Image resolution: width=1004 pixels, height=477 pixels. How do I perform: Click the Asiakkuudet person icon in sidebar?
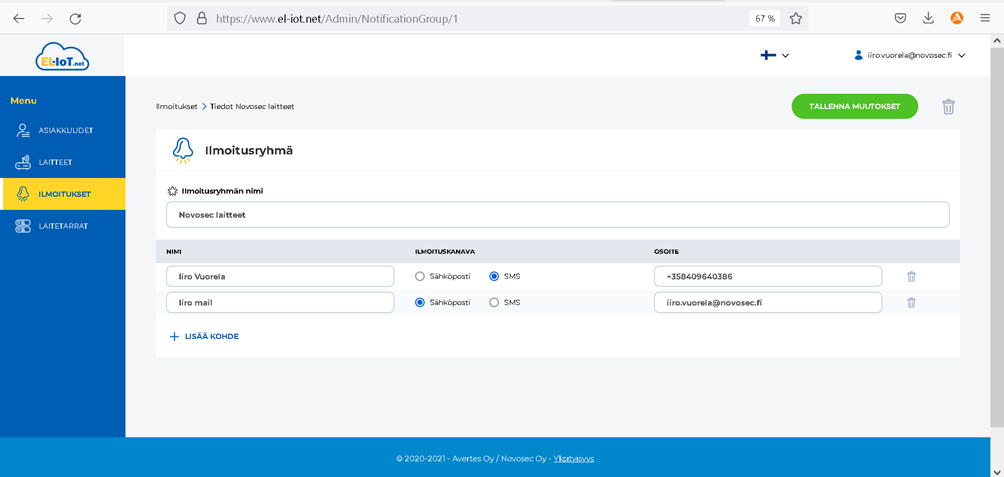pyautogui.click(x=22, y=131)
